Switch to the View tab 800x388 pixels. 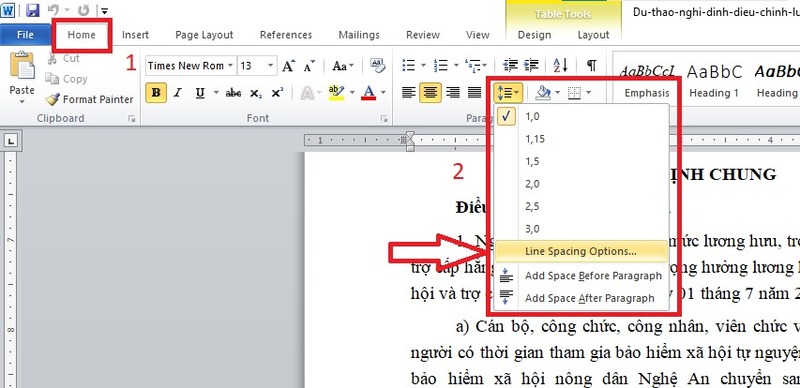[x=478, y=35]
